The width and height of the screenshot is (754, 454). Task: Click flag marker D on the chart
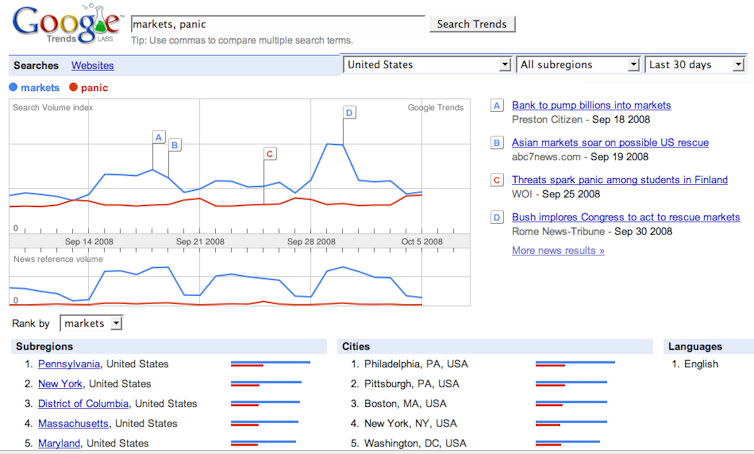349,113
